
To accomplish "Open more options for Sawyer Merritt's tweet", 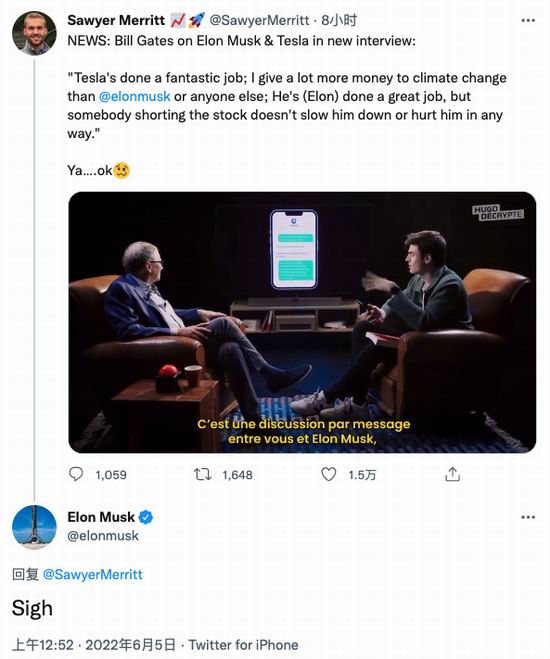I will click(528, 20).
